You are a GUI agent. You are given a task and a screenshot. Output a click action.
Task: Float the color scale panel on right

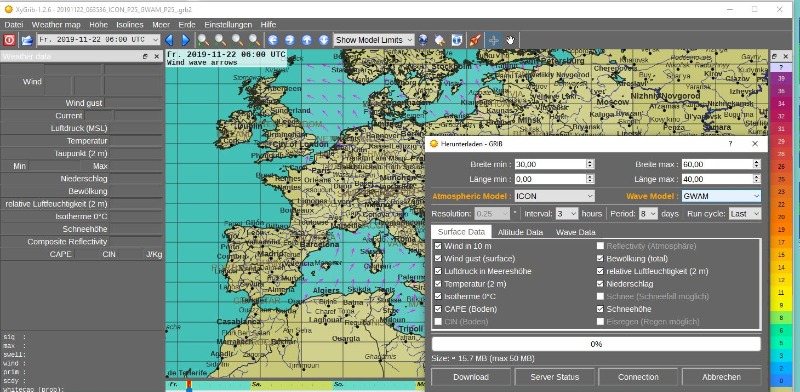coord(774,56)
